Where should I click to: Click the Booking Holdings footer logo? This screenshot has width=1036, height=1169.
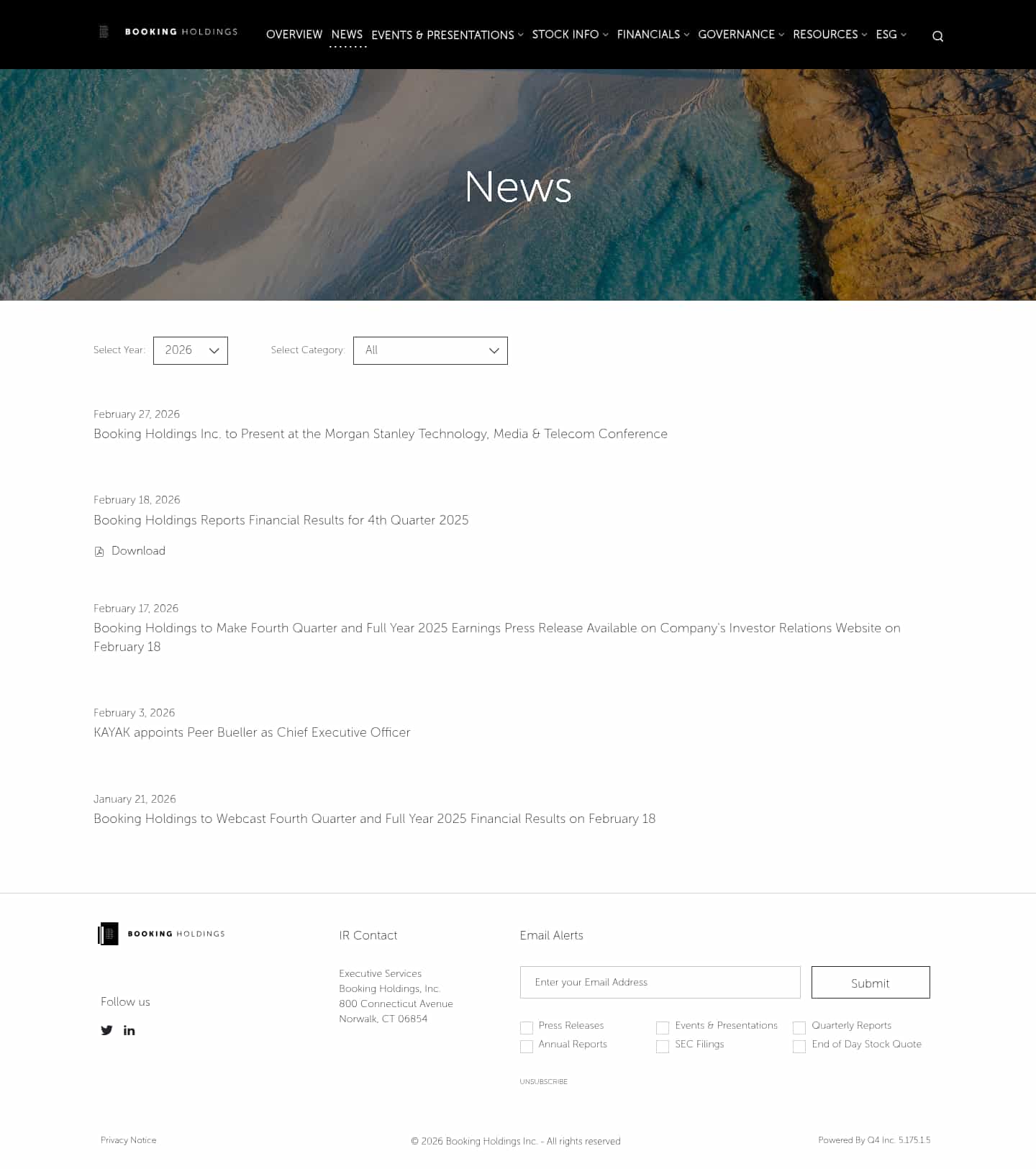point(161,934)
